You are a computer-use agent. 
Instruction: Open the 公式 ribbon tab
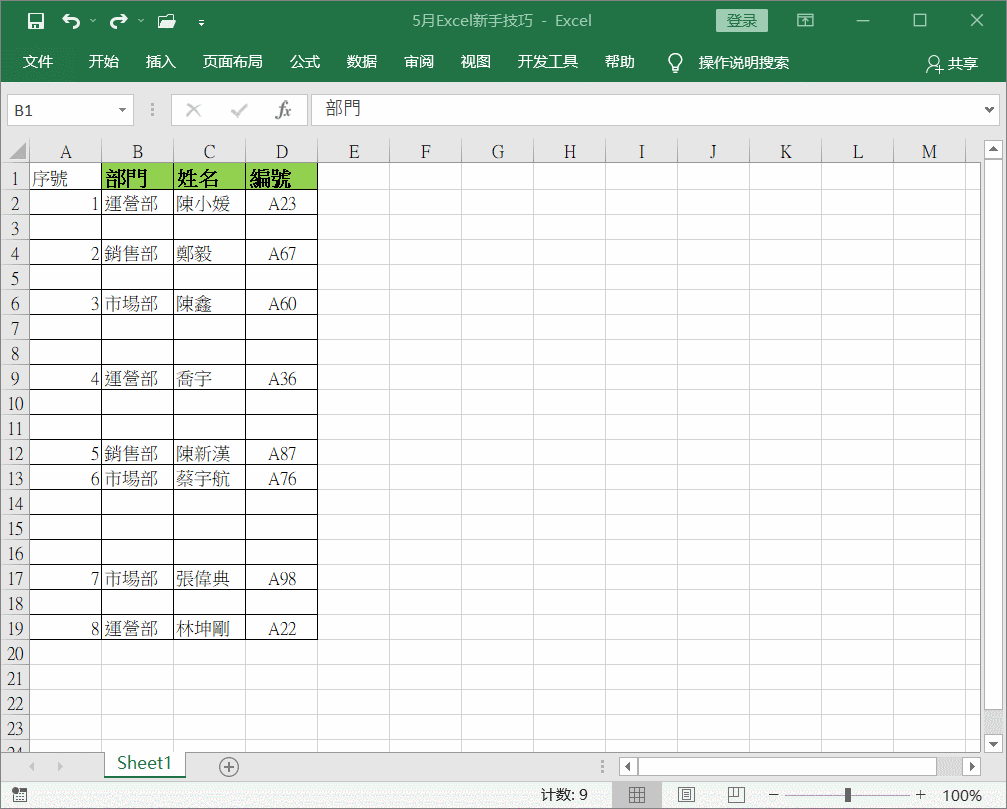(x=304, y=62)
